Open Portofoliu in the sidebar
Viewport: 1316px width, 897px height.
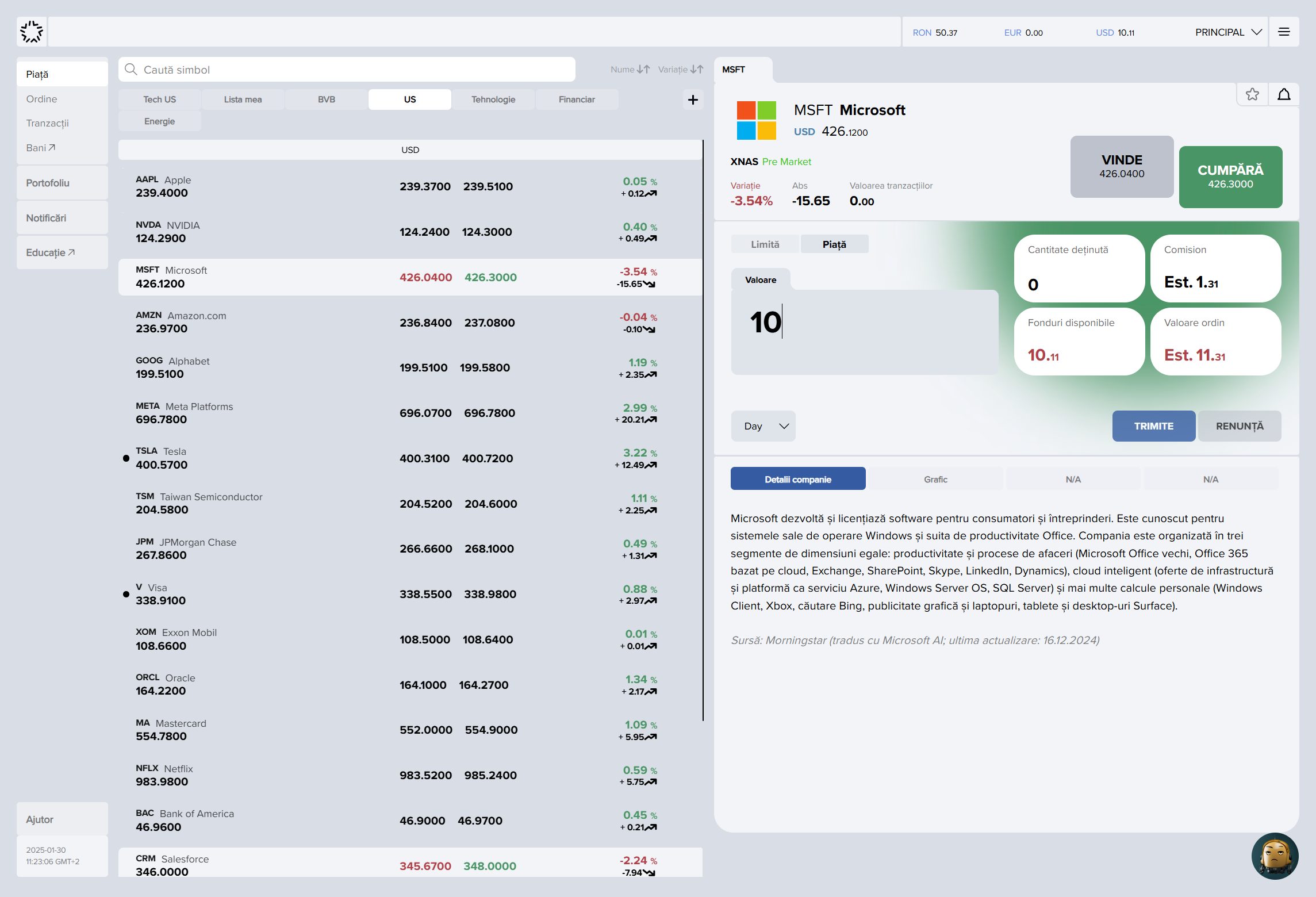click(x=62, y=183)
